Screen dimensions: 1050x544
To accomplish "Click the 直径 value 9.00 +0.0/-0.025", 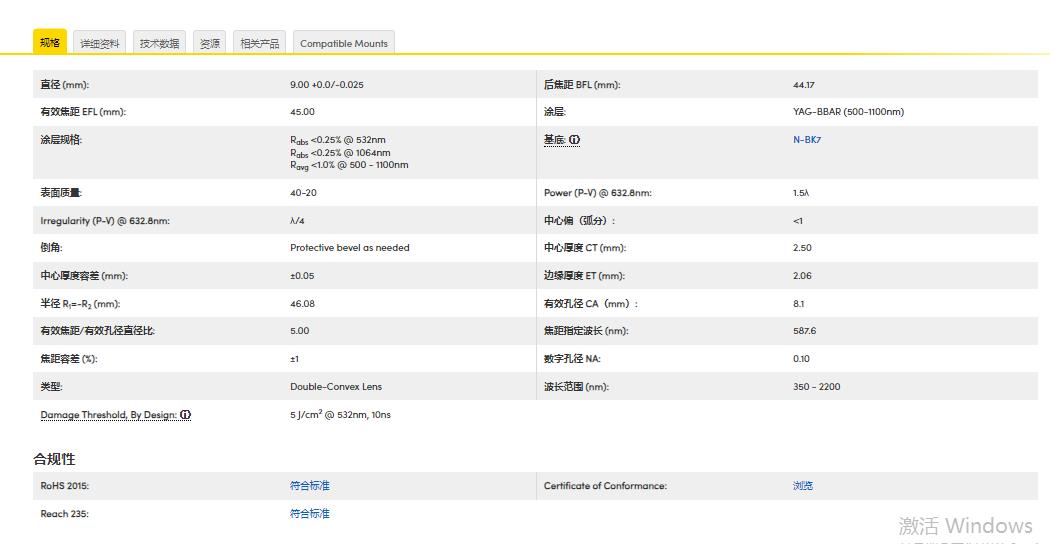I will pyautogui.click(x=326, y=85).
